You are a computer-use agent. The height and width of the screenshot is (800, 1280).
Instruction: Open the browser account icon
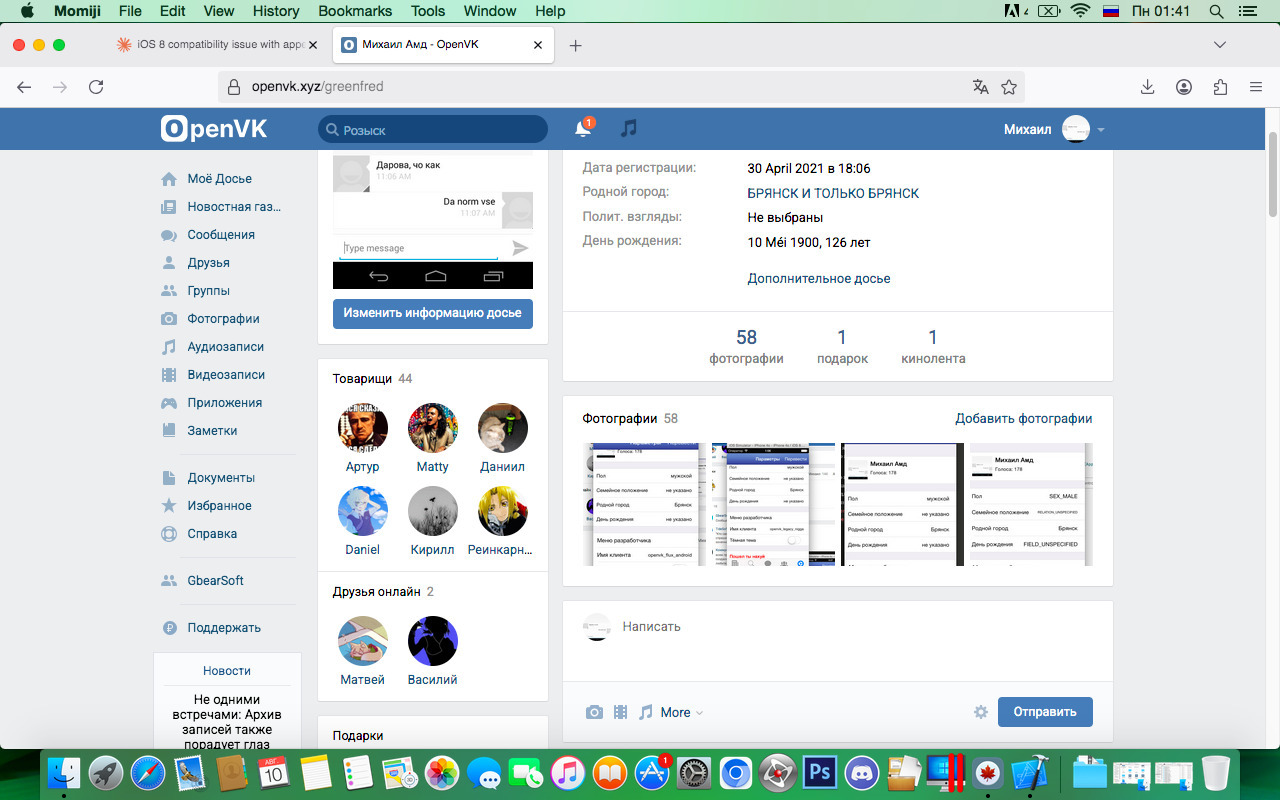[1184, 87]
